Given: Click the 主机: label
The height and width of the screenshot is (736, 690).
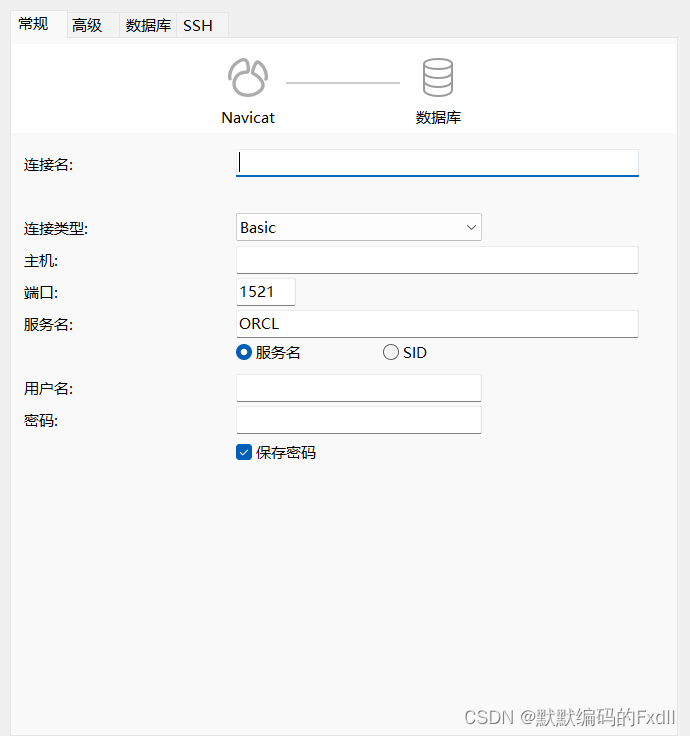Looking at the screenshot, I should click(41, 261).
